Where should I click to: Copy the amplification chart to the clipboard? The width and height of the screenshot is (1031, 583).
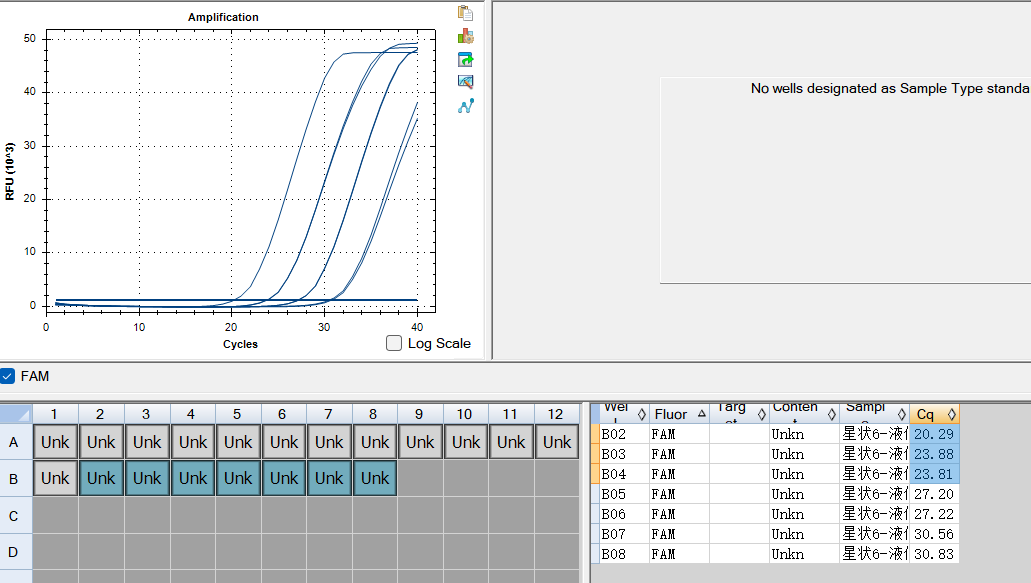click(x=466, y=13)
